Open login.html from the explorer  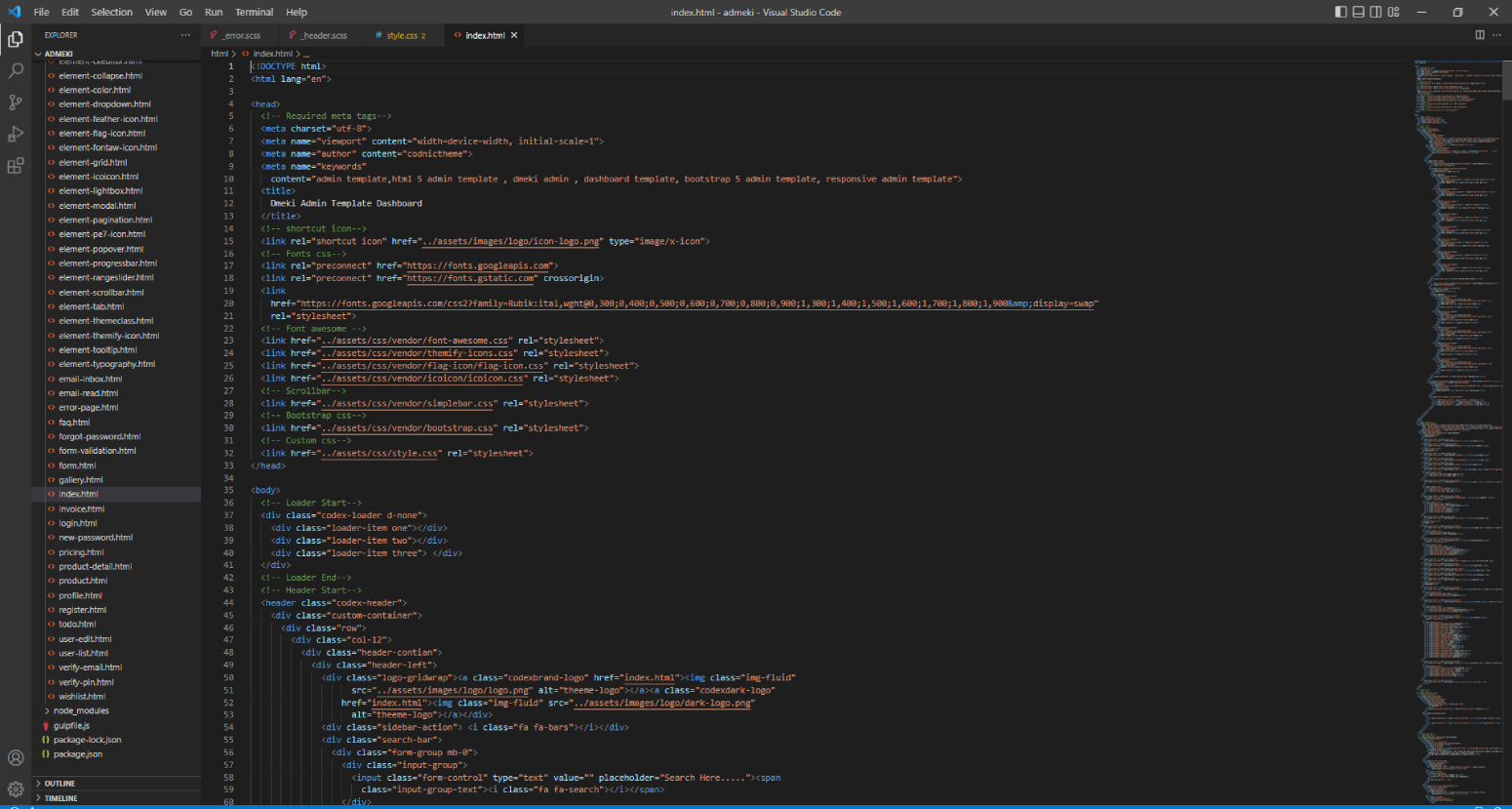(78, 523)
